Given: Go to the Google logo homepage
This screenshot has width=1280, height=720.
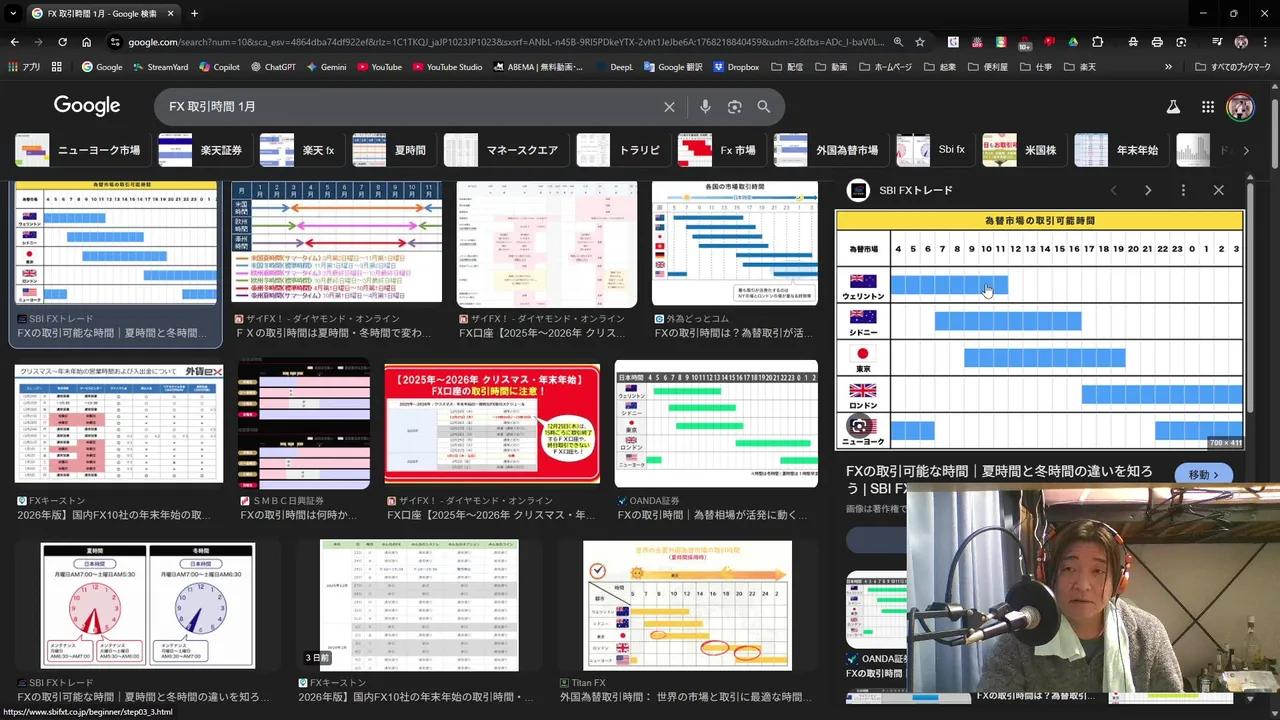Looking at the screenshot, I should 87,106.
